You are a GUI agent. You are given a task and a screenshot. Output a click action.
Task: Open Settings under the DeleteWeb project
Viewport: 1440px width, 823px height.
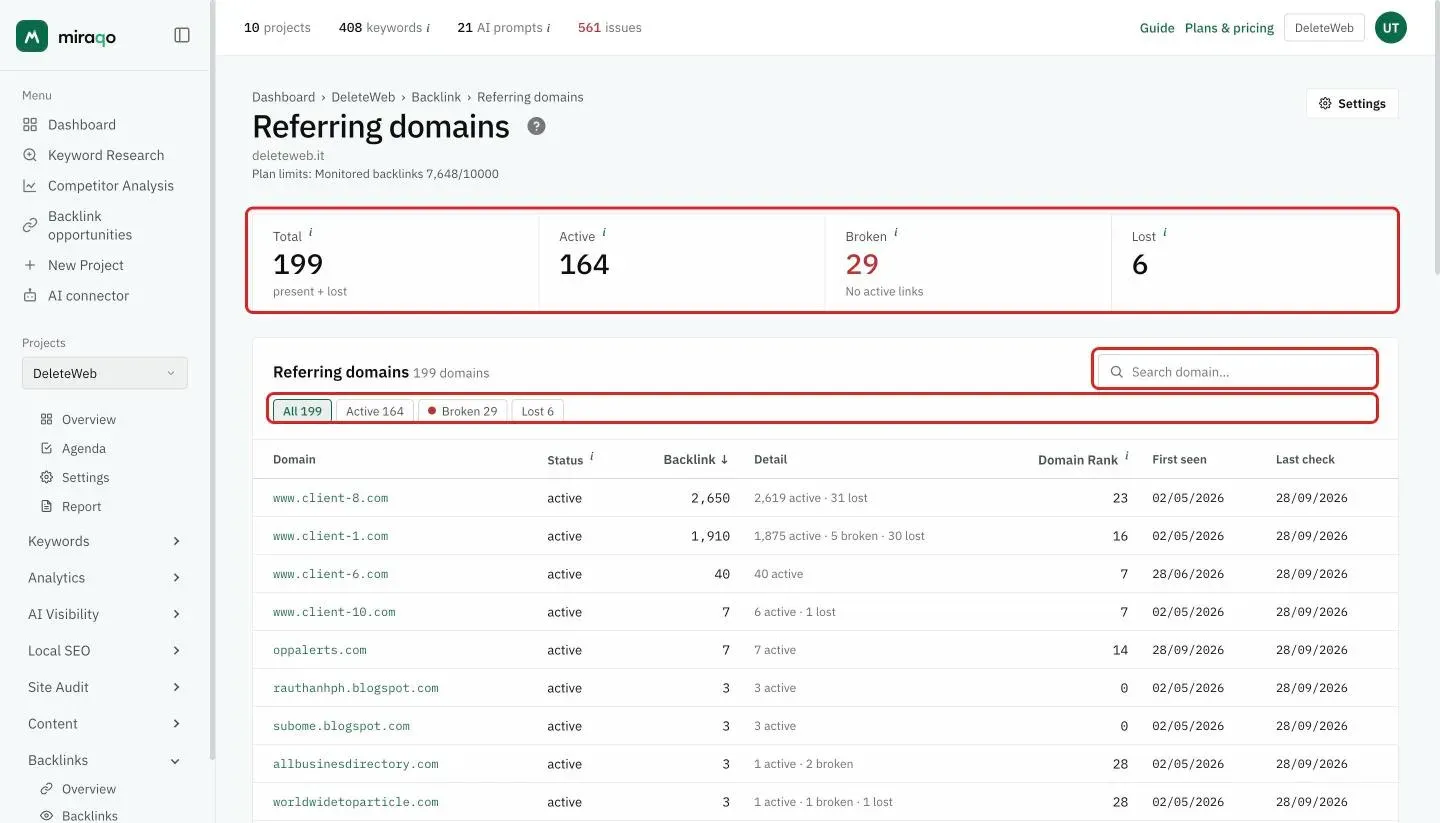pyautogui.click(x=85, y=477)
